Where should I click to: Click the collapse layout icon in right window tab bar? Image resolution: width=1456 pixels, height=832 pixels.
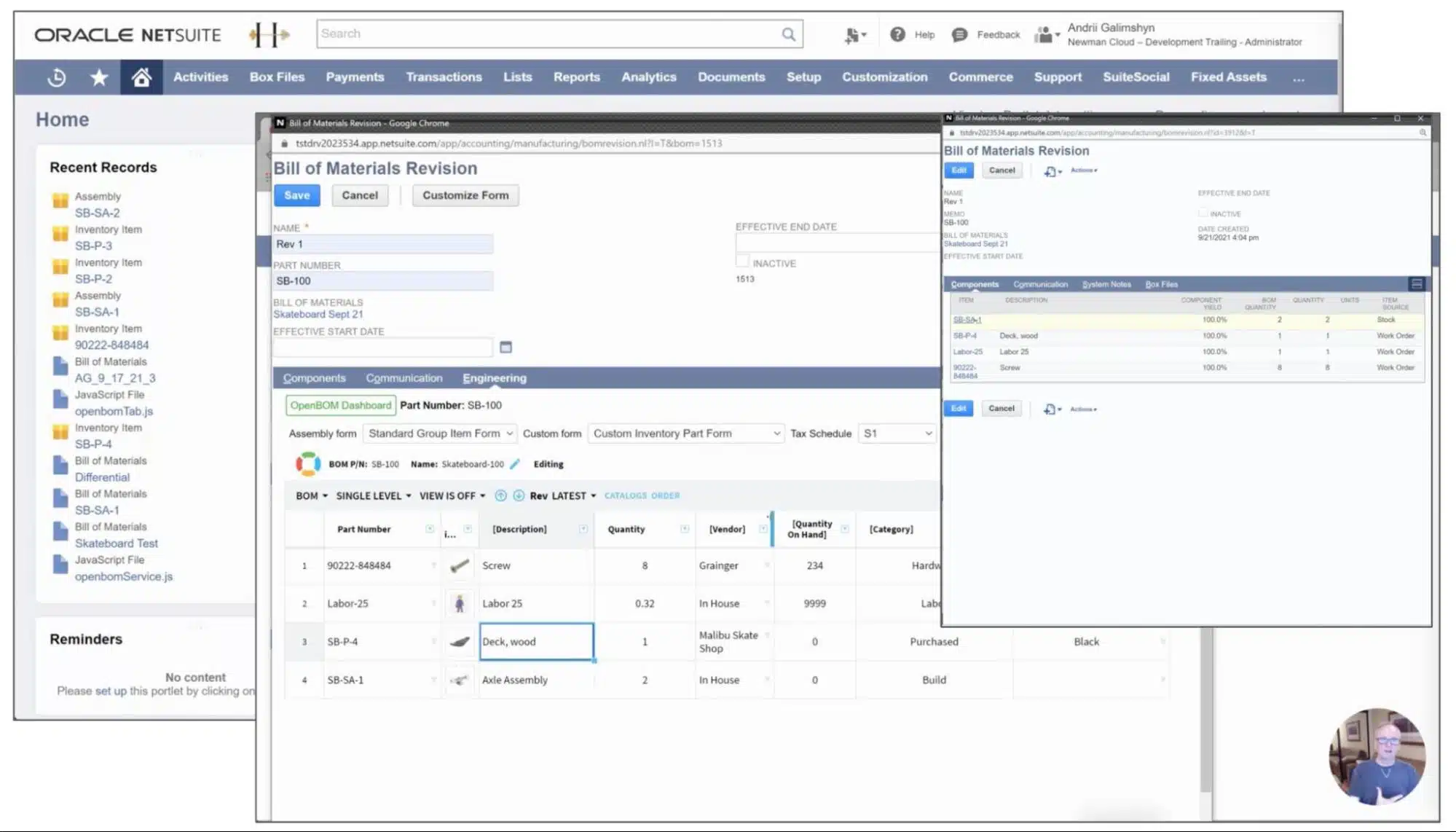click(x=1417, y=283)
